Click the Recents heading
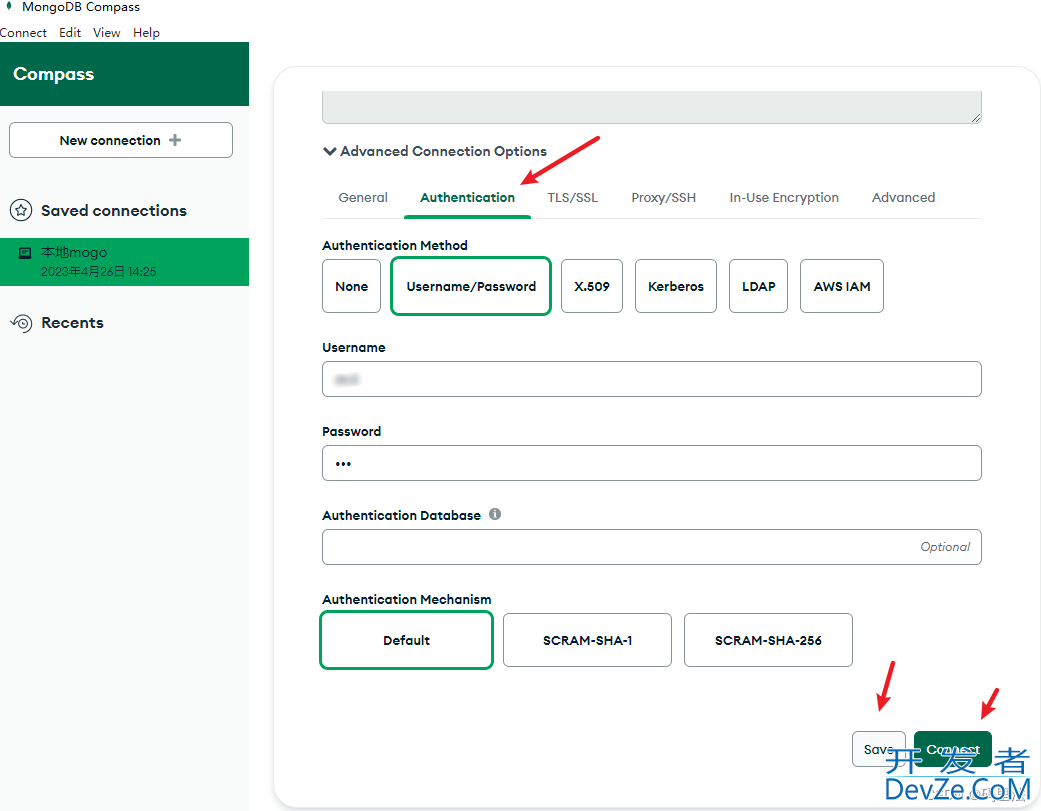Viewport: 1041px width, 811px height. [72, 323]
